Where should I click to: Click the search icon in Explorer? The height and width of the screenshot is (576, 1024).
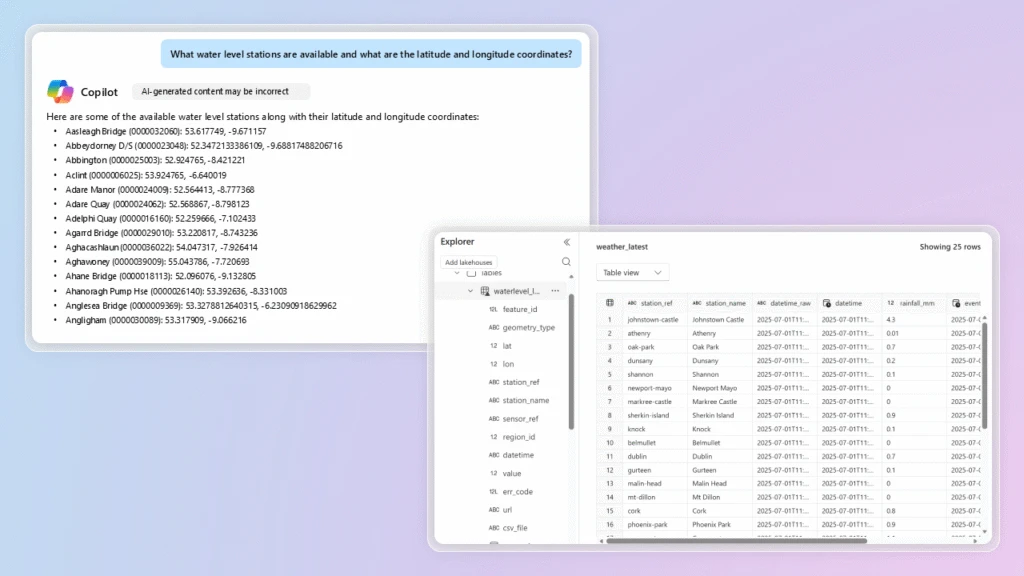tap(567, 262)
